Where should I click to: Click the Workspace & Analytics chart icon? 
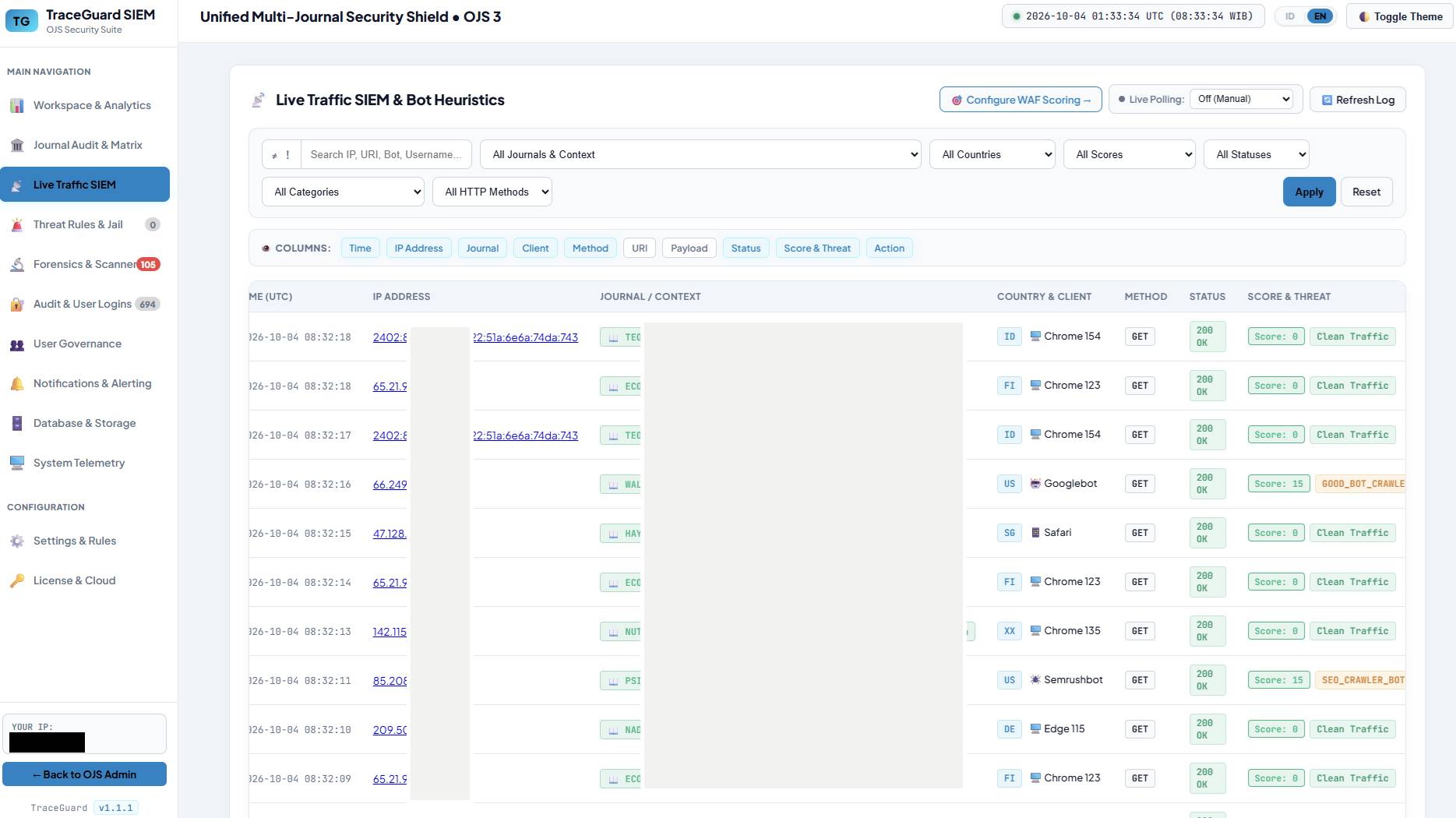pos(17,106)
